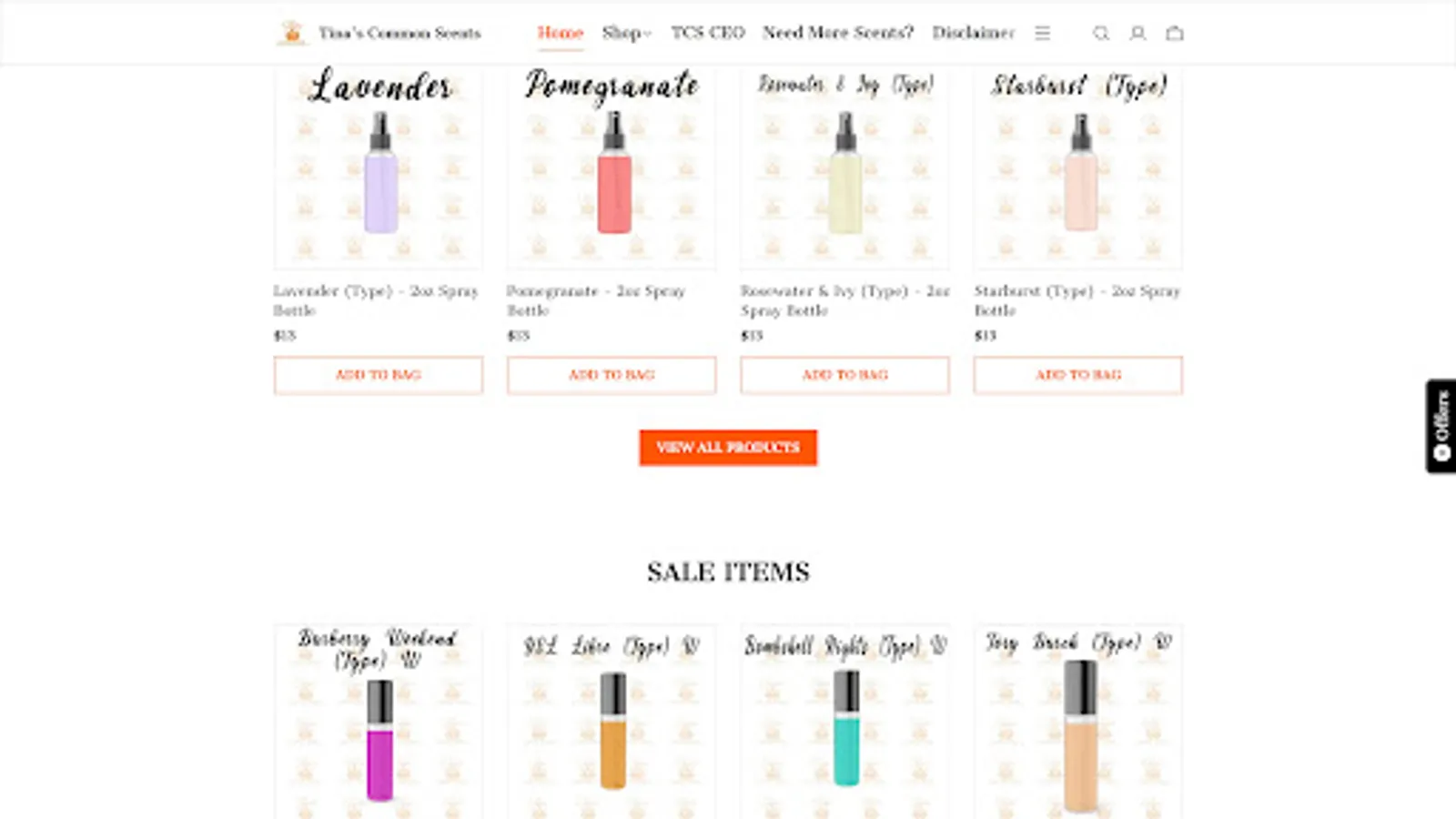Open the account user icon

(1137, 33)
